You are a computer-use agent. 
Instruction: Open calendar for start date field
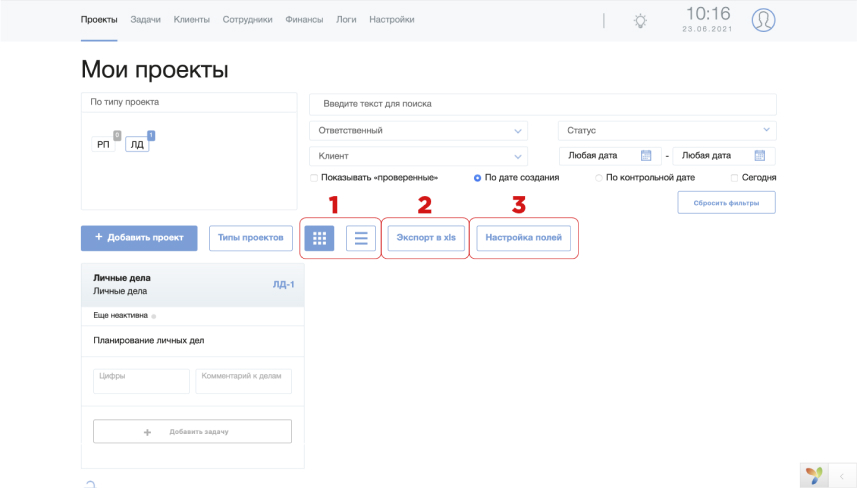click(646, 156)
